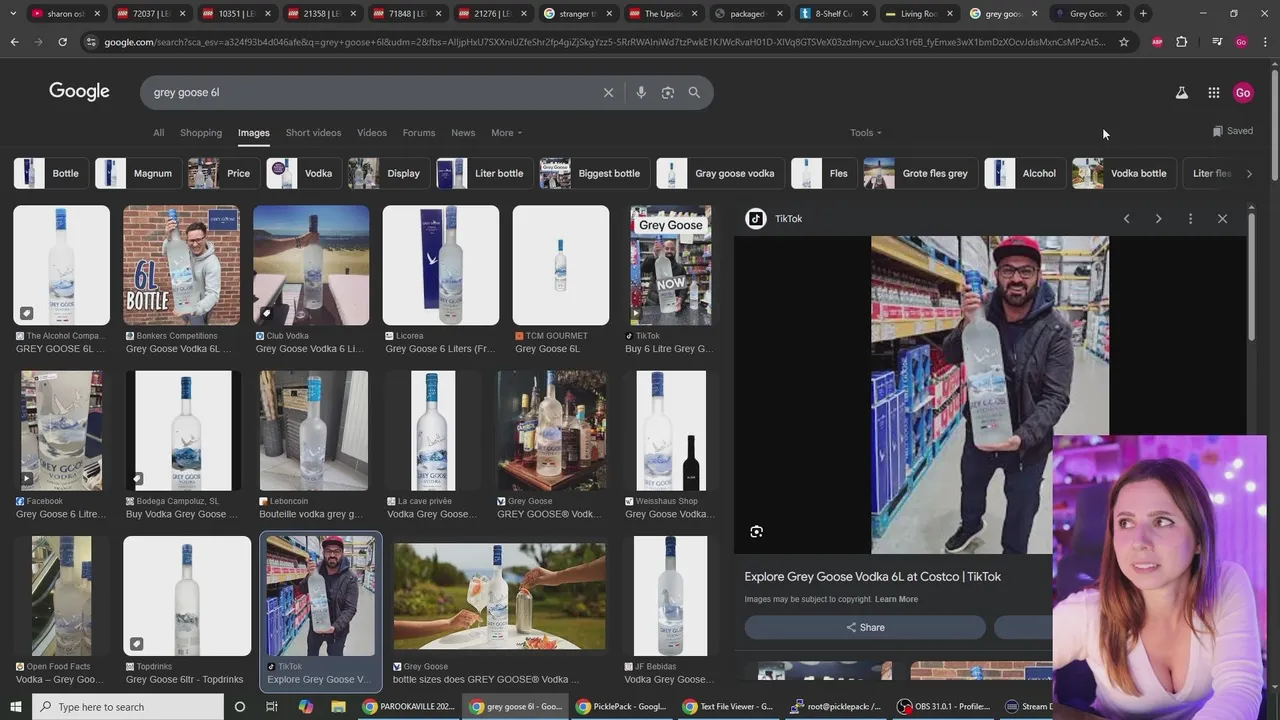Open search by image camera icon
This screenshot has width=1280, height=720.
667,92
